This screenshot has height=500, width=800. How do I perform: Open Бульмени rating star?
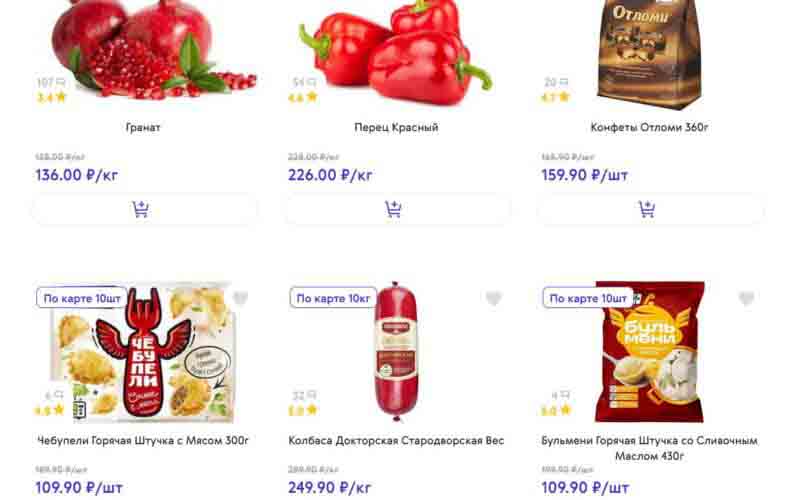click(x=565, y=410)
